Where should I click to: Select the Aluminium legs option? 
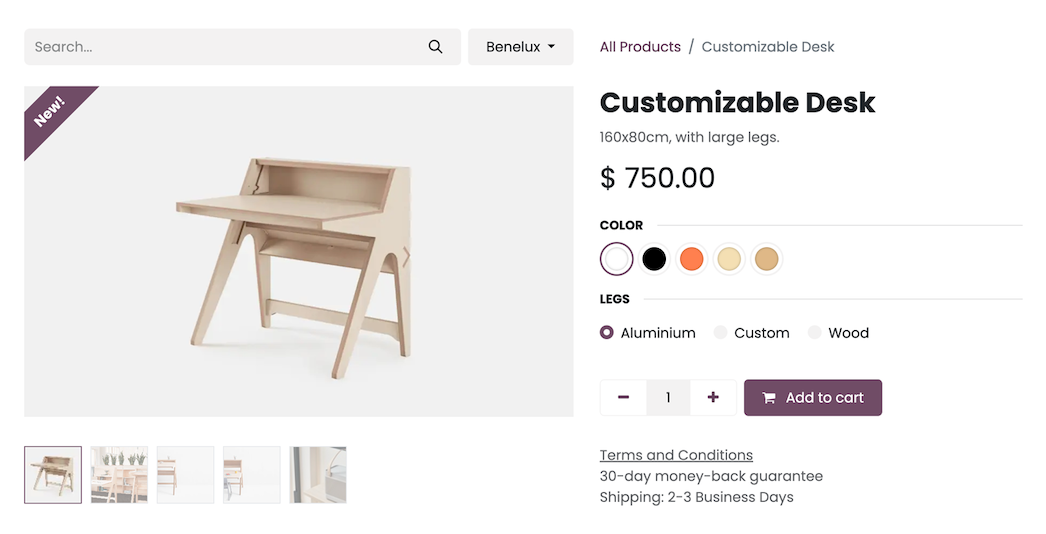click(607, 333)
